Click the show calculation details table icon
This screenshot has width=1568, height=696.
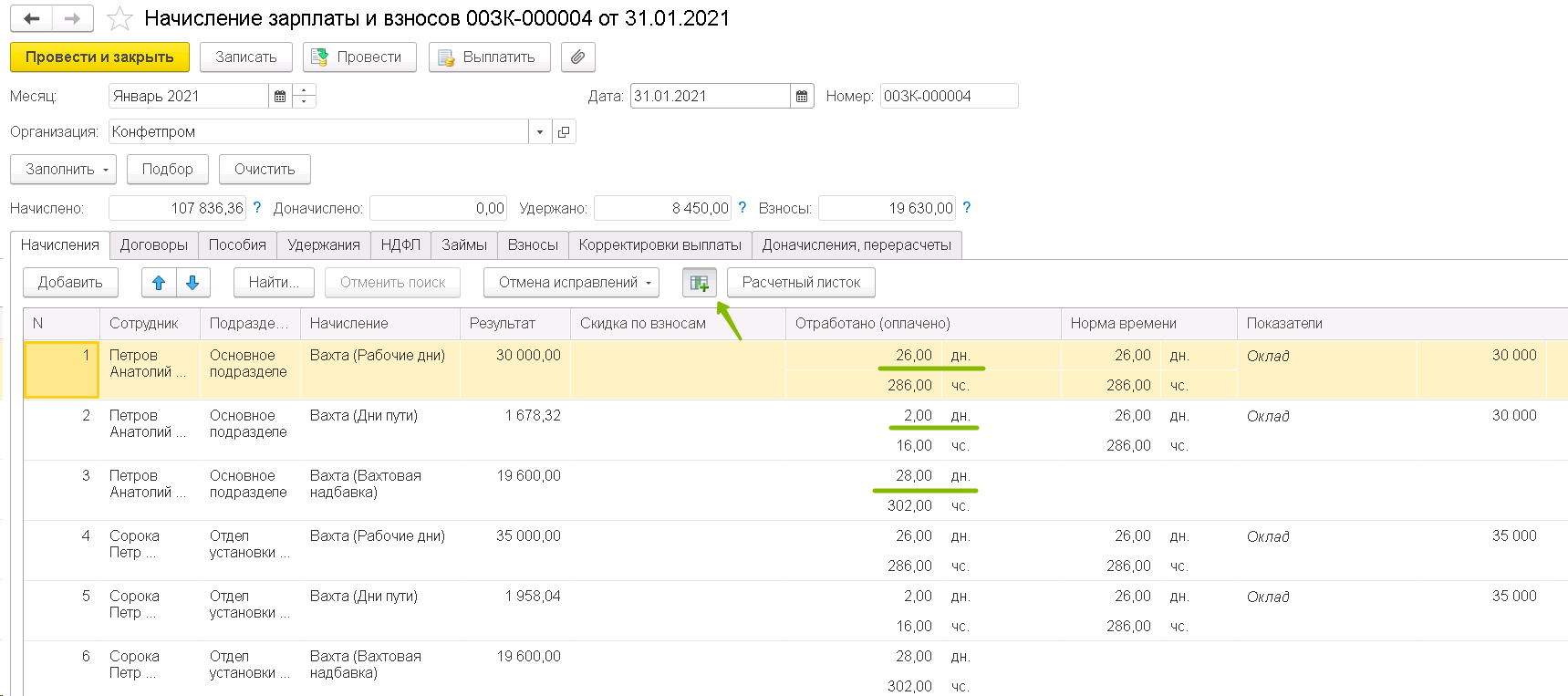point(700,283)
